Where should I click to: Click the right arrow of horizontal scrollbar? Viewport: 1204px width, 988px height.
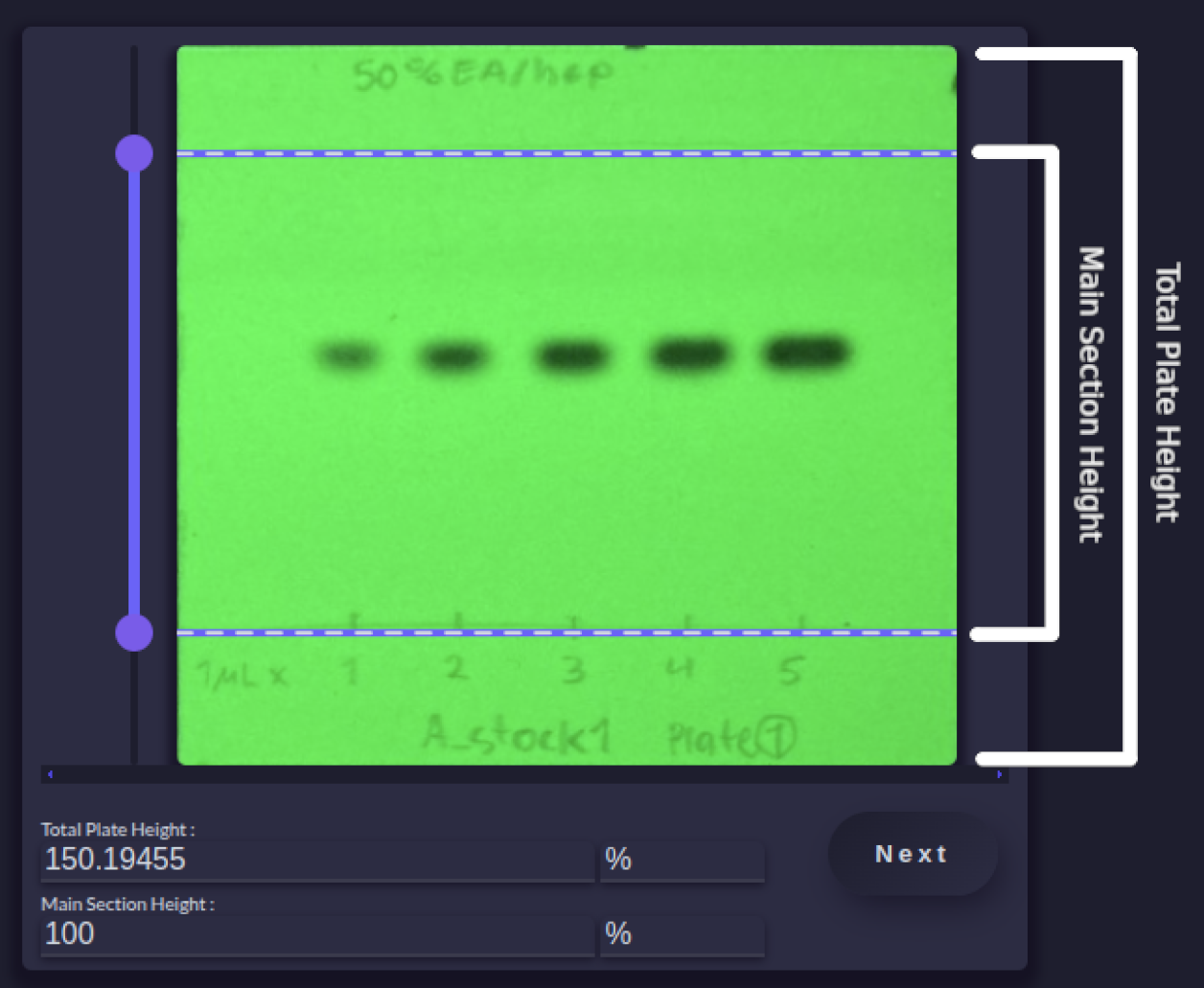click(999, 774)
